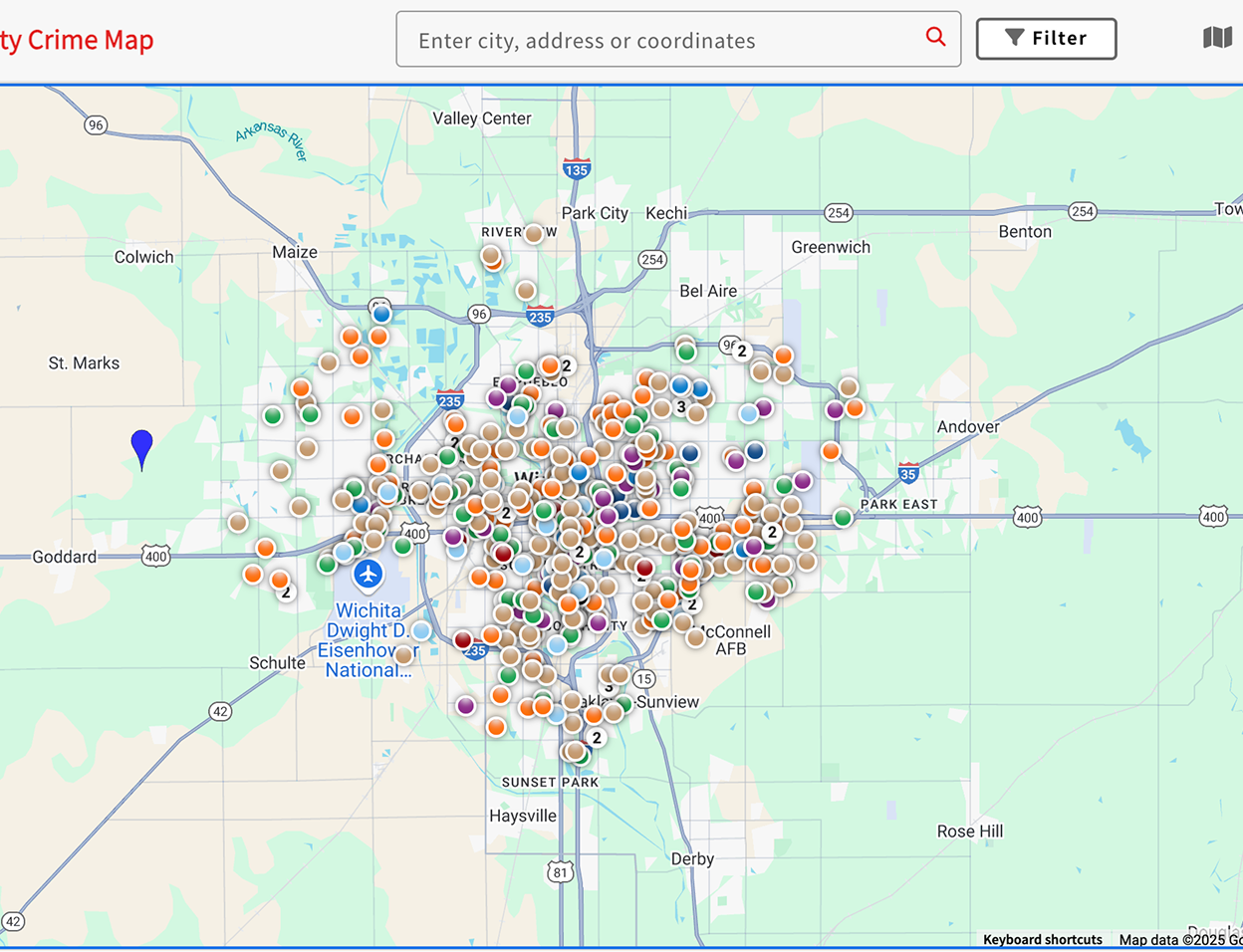Click the St. Marks map label
Image resolution: width=1243 pixels, height=952 pixels.
click(x=84, y=363)
